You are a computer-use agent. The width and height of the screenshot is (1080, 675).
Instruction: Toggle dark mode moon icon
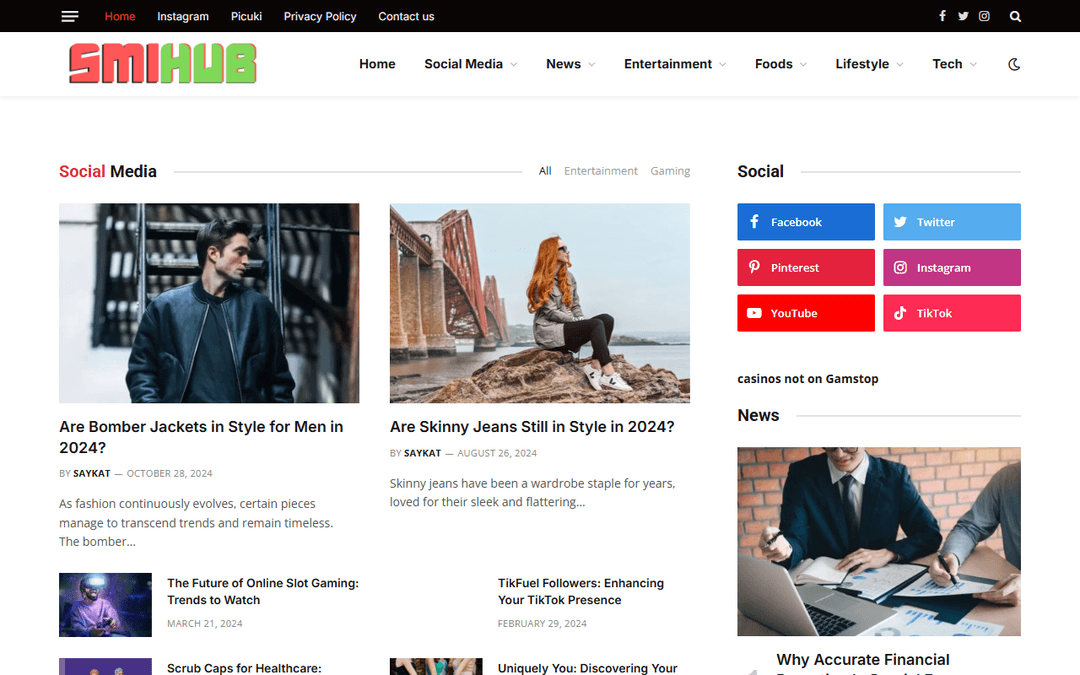click(x=1014, y=64)
